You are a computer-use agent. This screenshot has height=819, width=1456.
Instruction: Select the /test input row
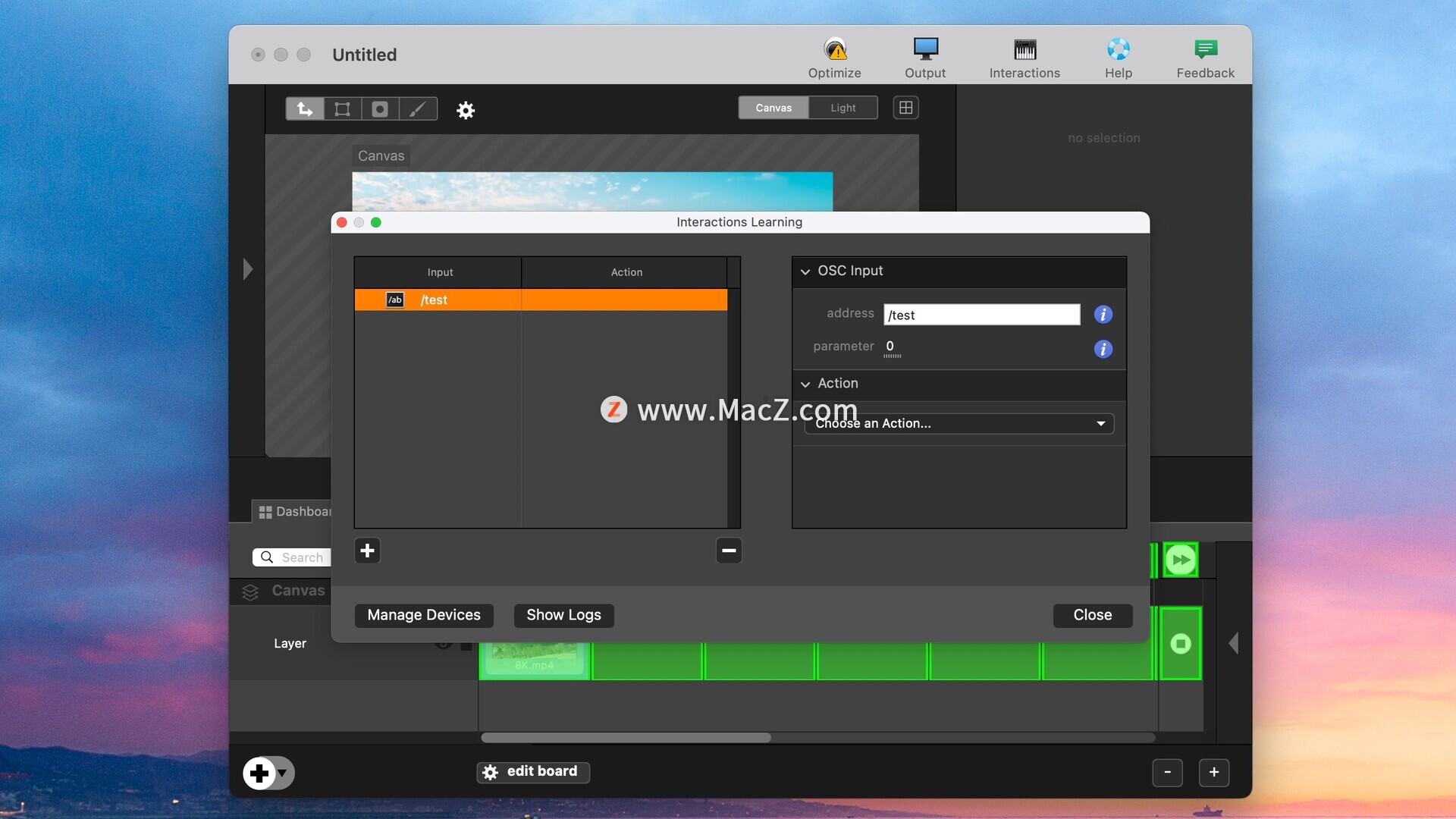(x=541, y=300)
